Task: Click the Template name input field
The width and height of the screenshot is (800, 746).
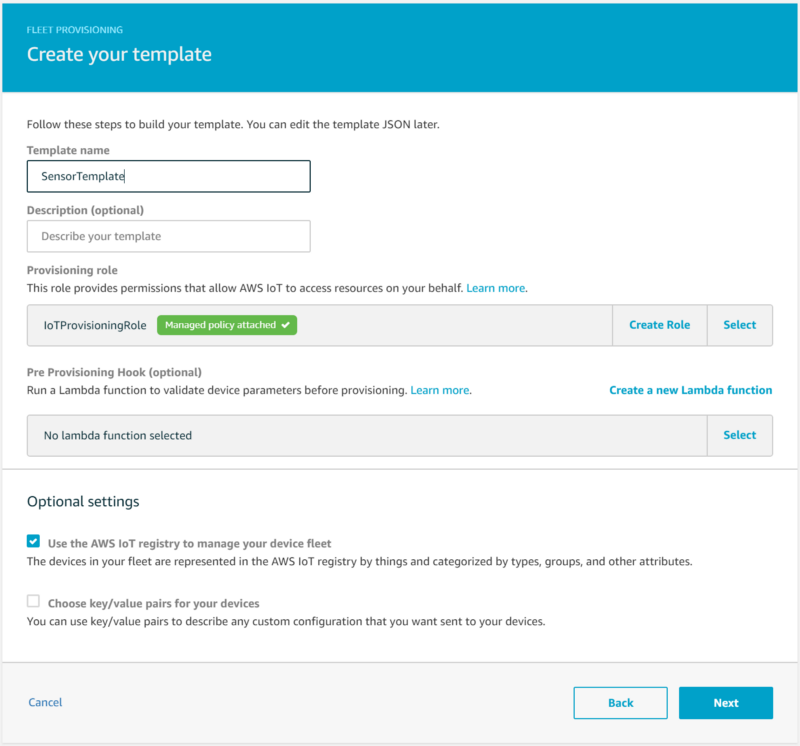Action: (x=168, y=176)
